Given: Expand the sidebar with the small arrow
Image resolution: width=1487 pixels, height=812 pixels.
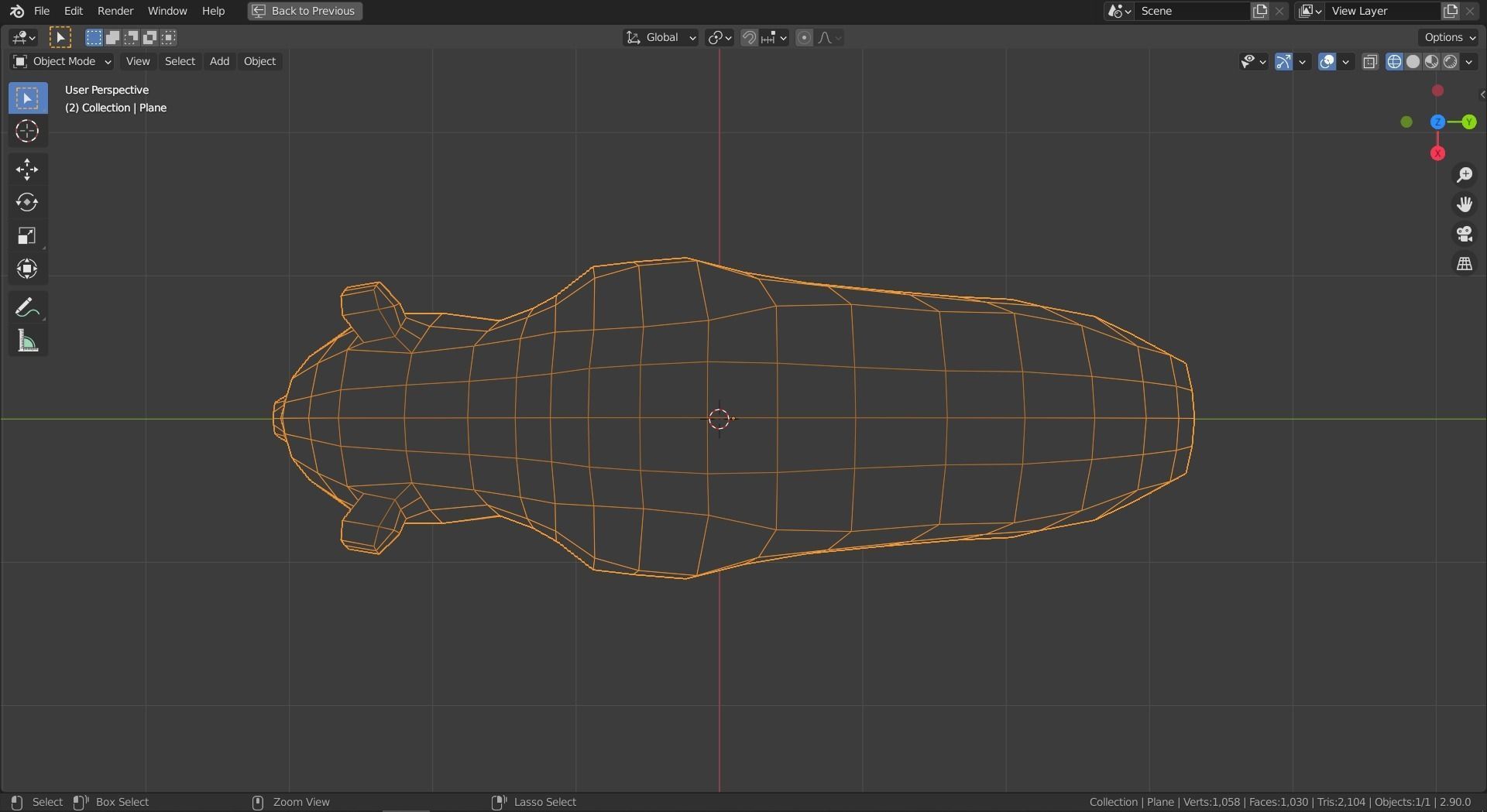Looking at the screenshot, I should [1482, 94].
